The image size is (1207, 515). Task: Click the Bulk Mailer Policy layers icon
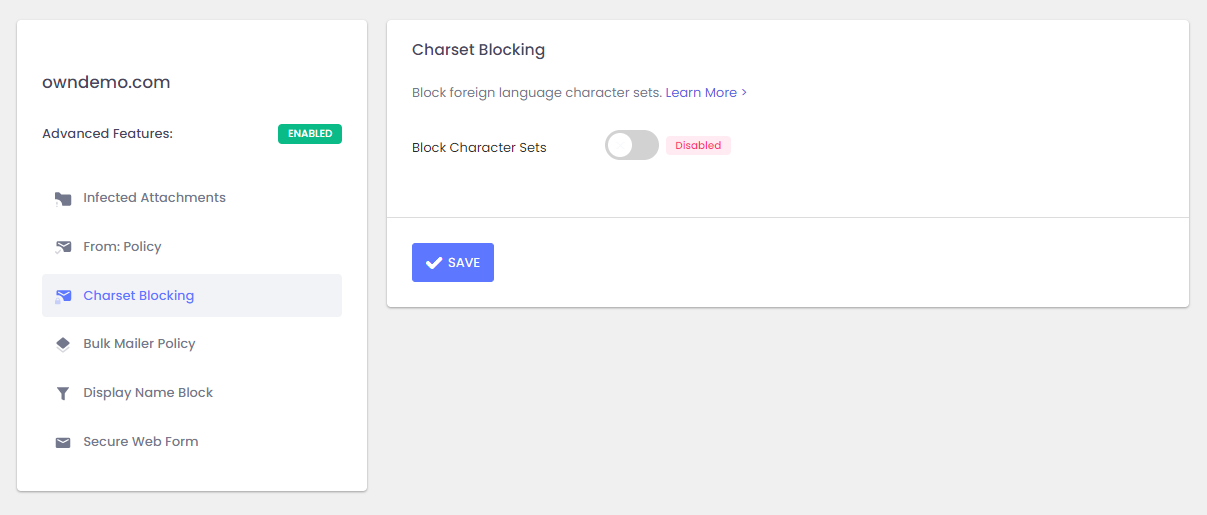tap(63, 344)
